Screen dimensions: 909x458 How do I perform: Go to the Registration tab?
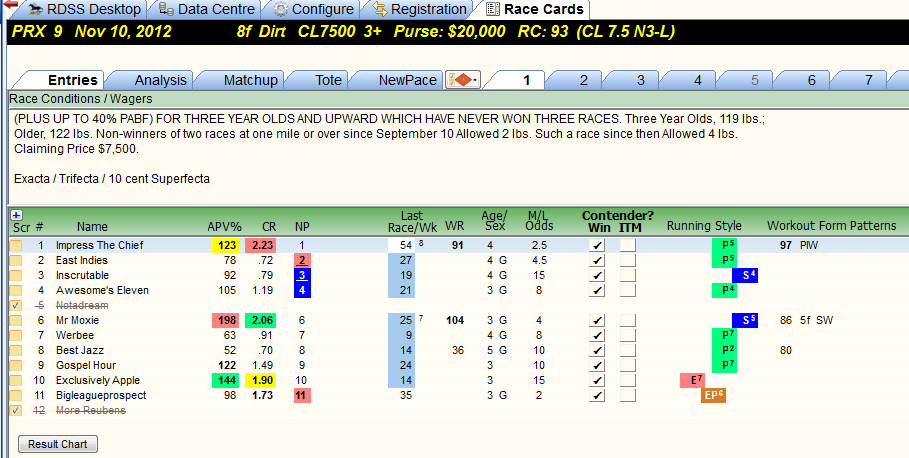(x=420, y=10)
